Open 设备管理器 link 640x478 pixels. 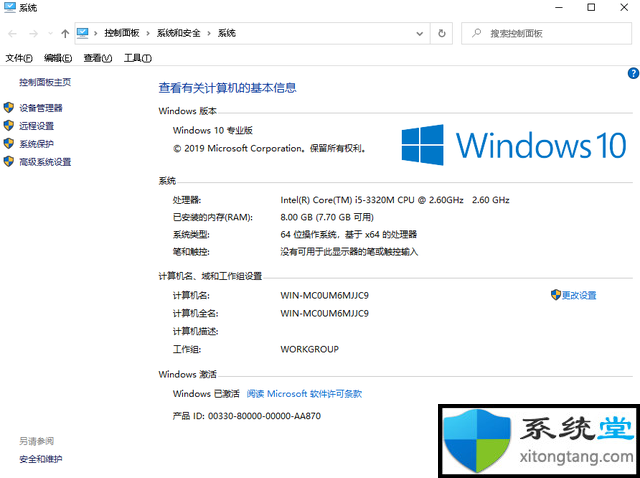point(41,108)
